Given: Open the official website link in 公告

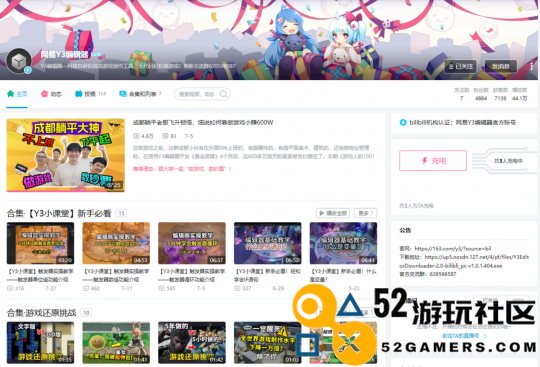Looking at the screenshot, I should 453,249.
